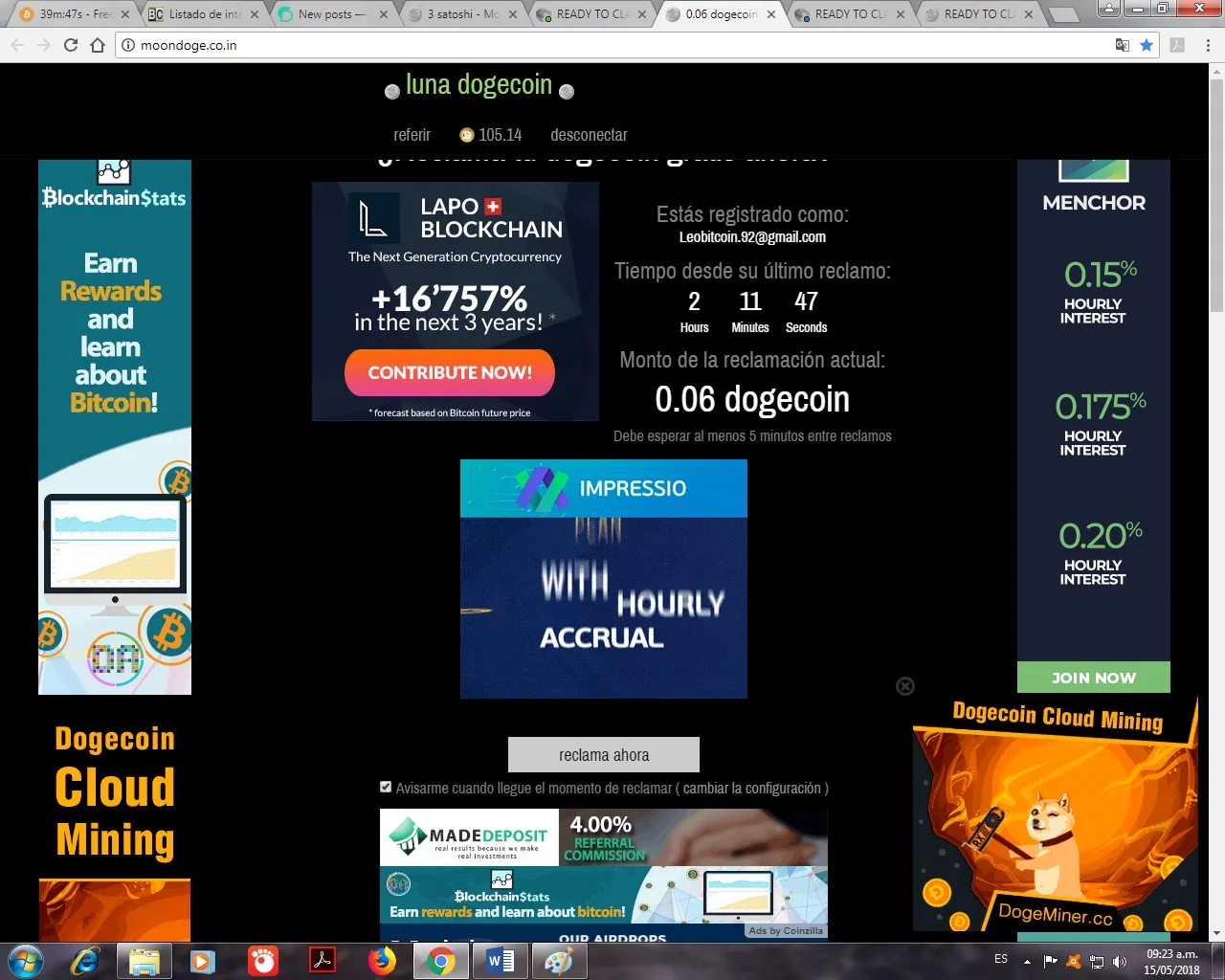Switch to the '39m:47s - Free' tab
This screenshot has height=980, width=1225.
(76, 14)
